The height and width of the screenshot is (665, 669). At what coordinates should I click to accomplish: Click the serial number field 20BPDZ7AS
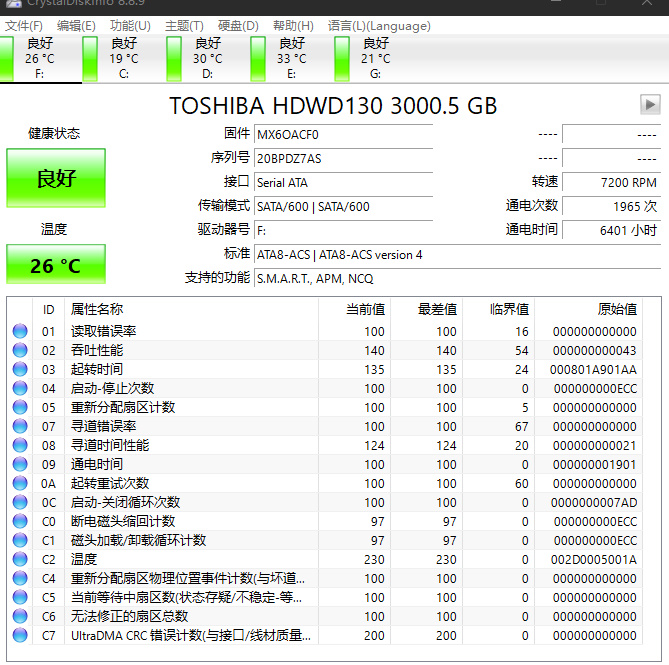[x=343, y=158]
